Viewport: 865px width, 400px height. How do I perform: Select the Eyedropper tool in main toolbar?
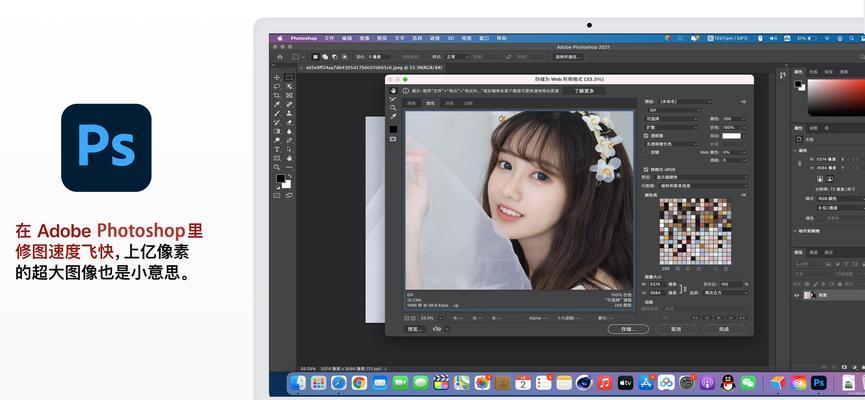[x=277, y=104]
